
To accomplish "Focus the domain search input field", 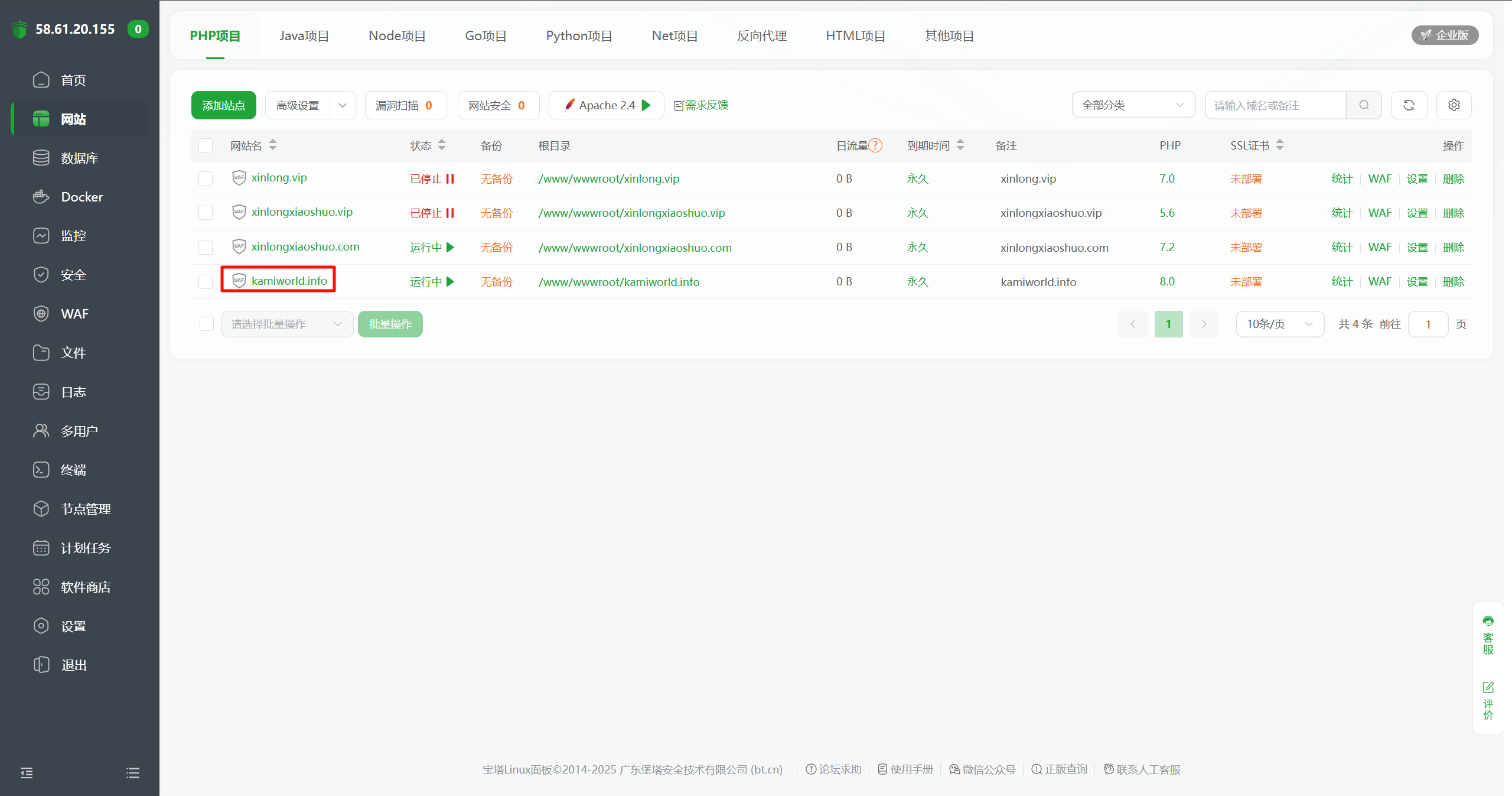I will [x=1275, y=105].
